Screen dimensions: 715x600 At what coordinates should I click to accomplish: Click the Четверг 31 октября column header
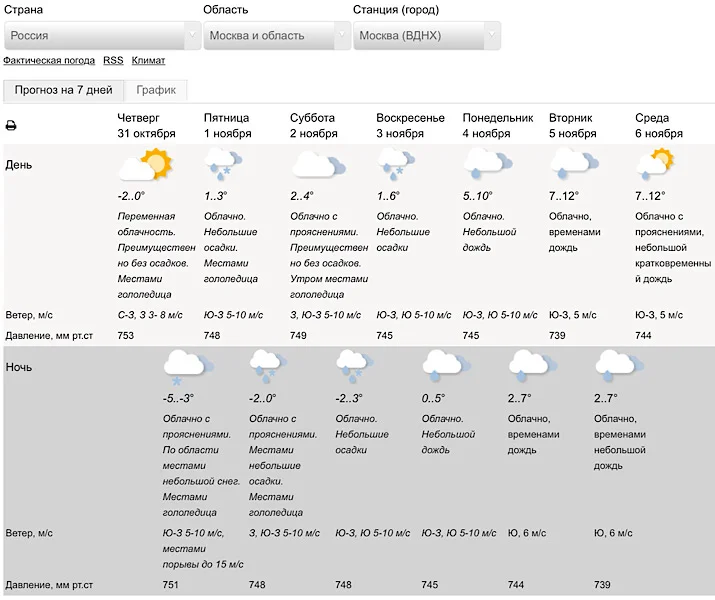pyautogui.click(x=146, y=125)
